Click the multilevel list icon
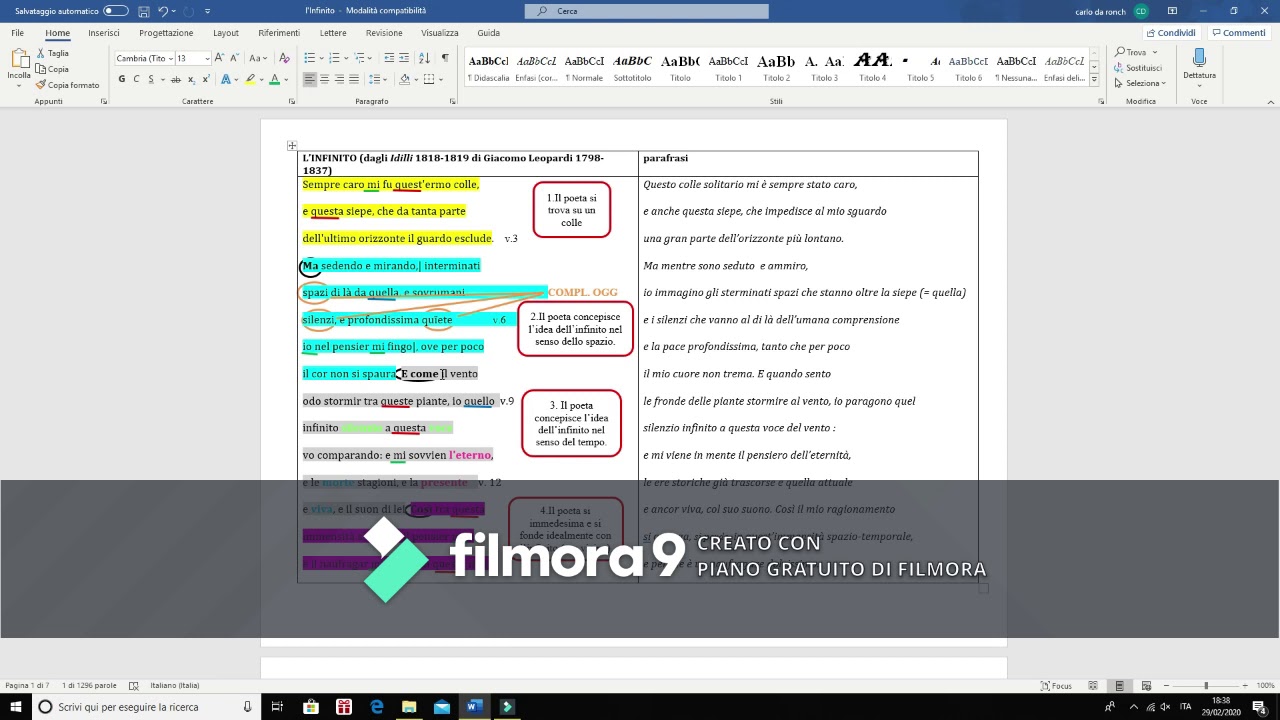1280x720 pixels. 360,58
